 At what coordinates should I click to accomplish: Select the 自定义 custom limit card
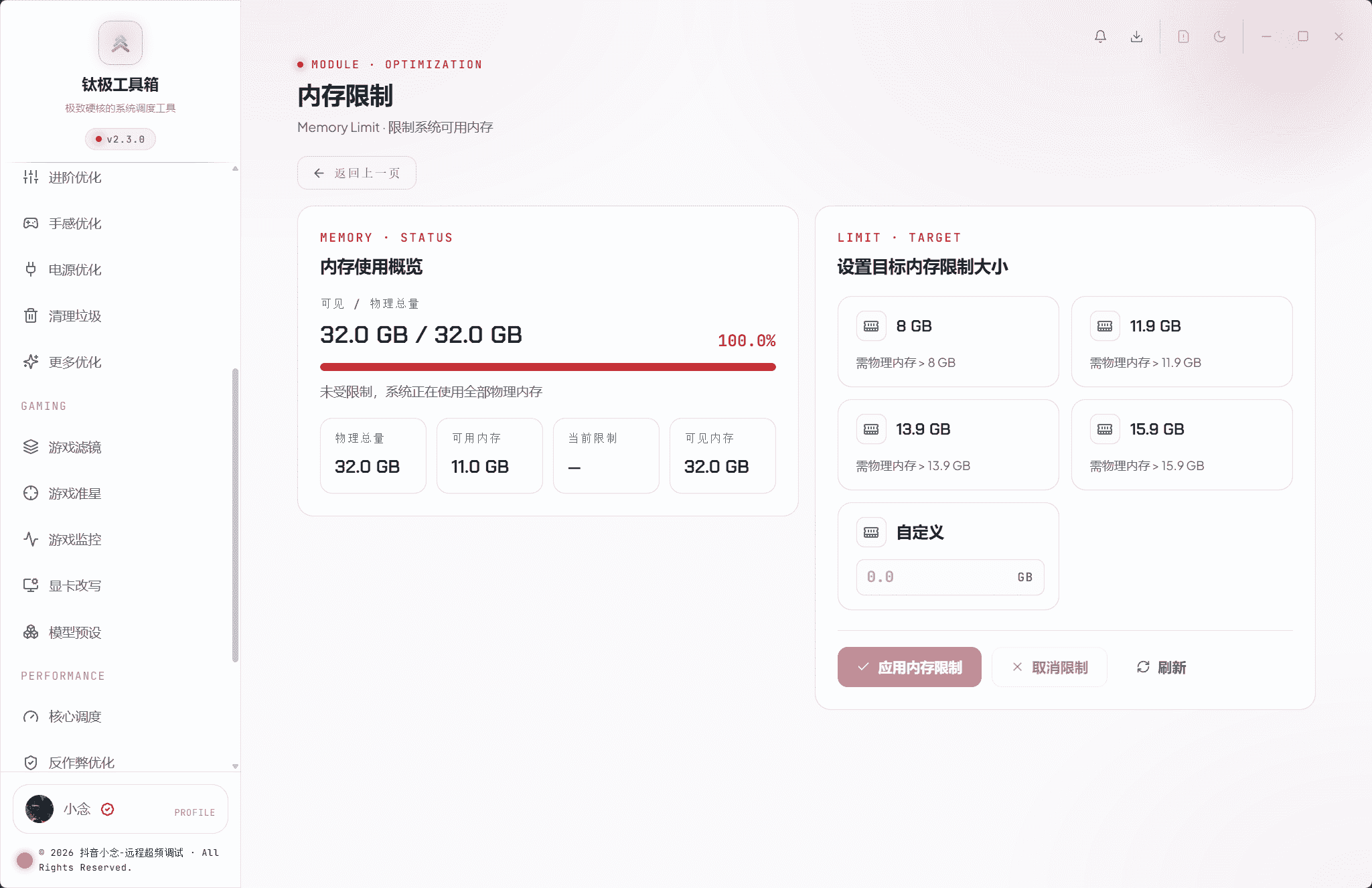948,556
